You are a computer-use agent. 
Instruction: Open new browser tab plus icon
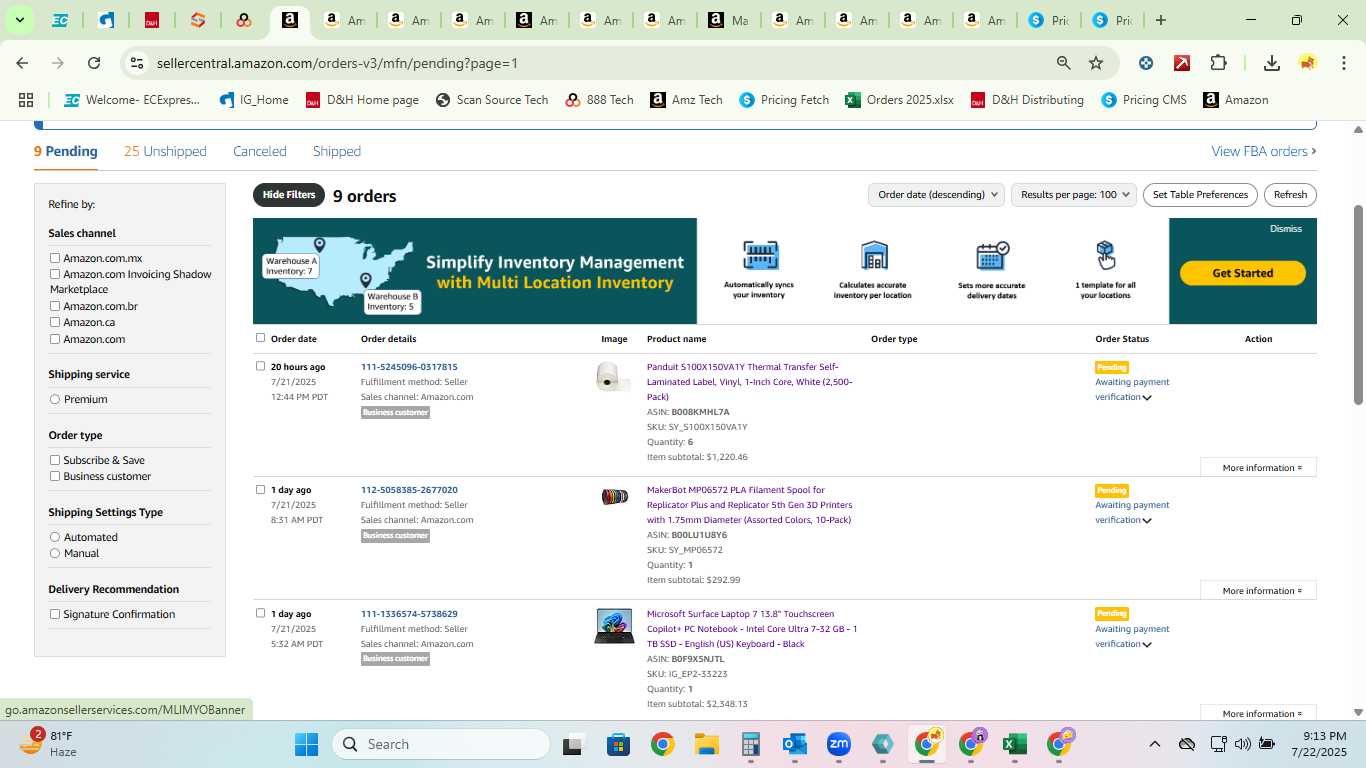point(1161,20)
